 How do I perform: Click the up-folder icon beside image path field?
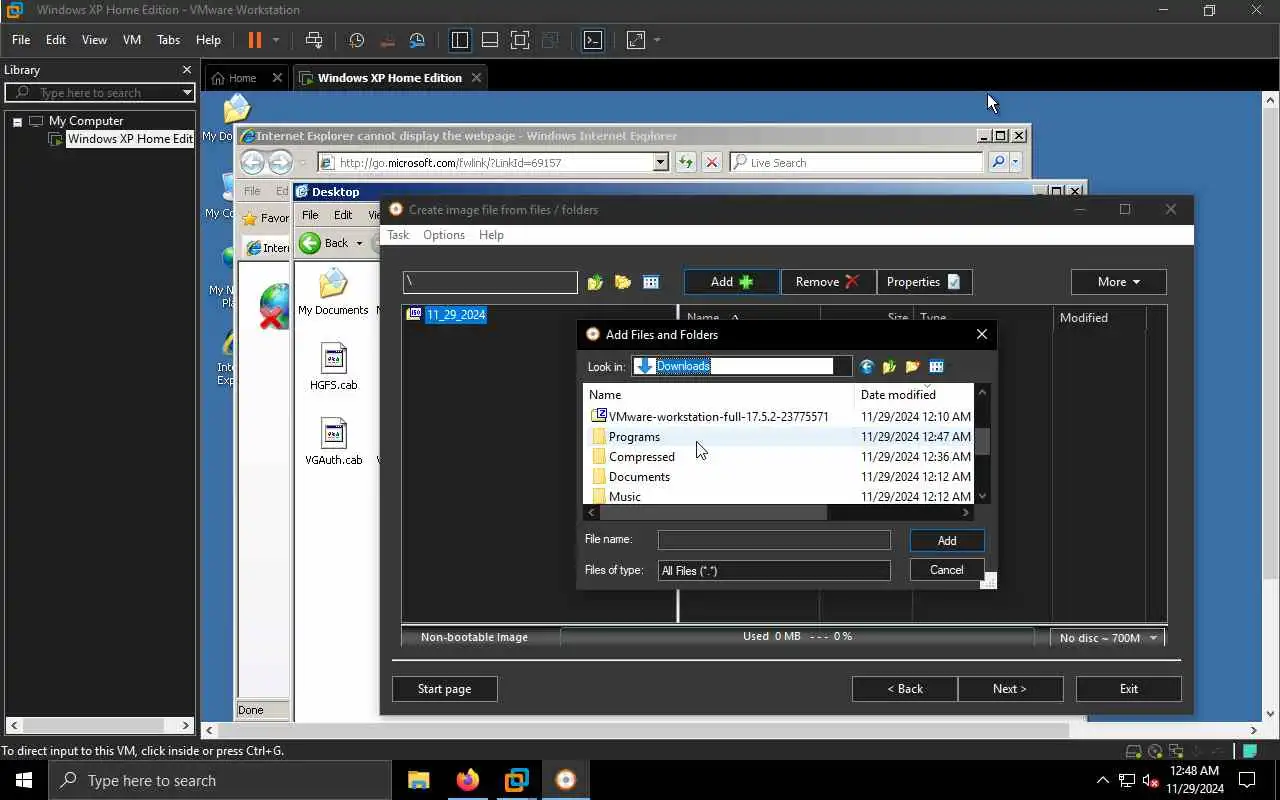[596, 283]
